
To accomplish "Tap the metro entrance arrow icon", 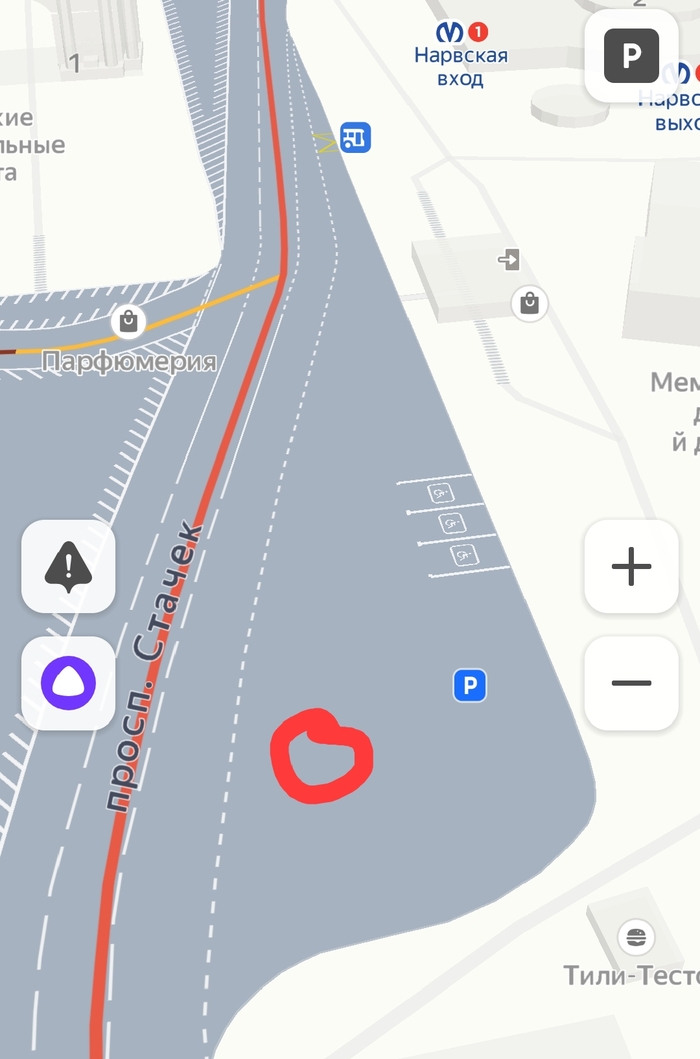I will [509, 259].
